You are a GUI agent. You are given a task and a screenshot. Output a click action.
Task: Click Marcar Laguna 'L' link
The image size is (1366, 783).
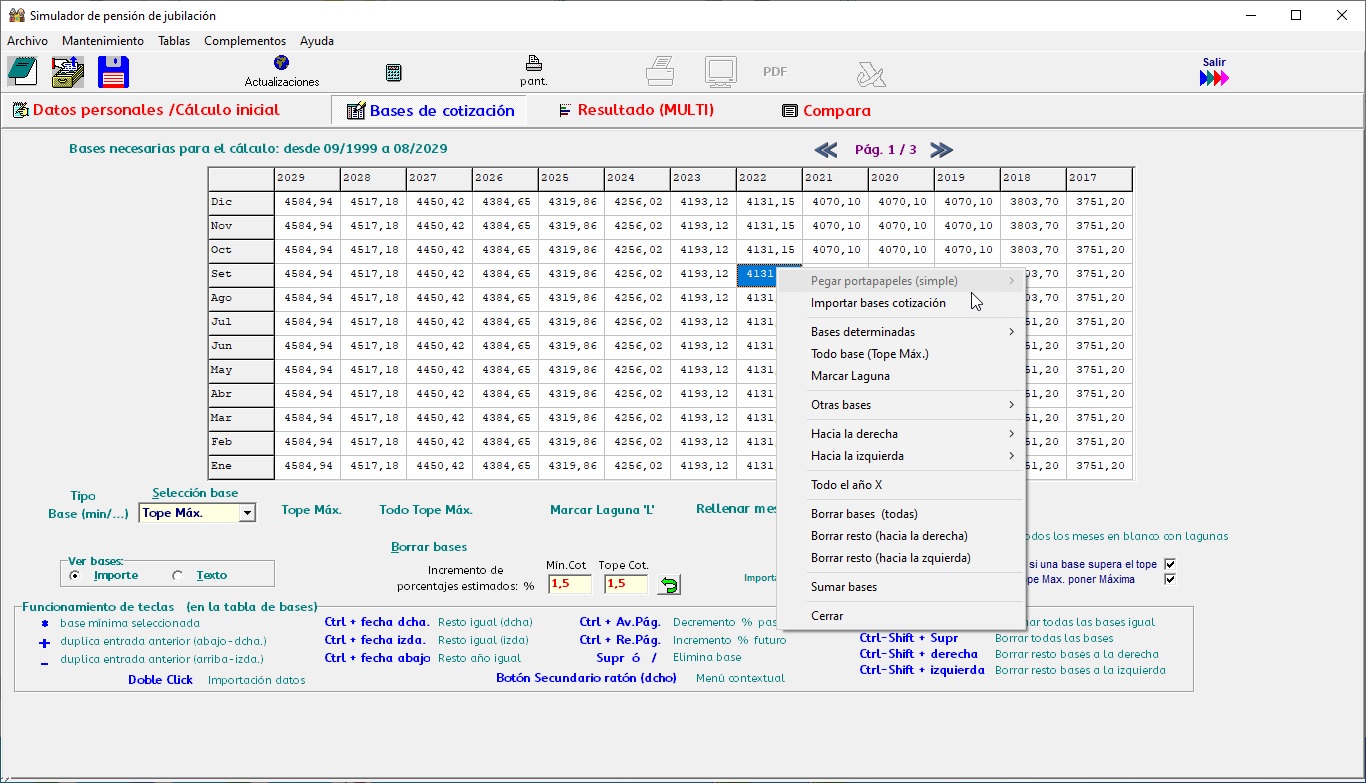602,510
